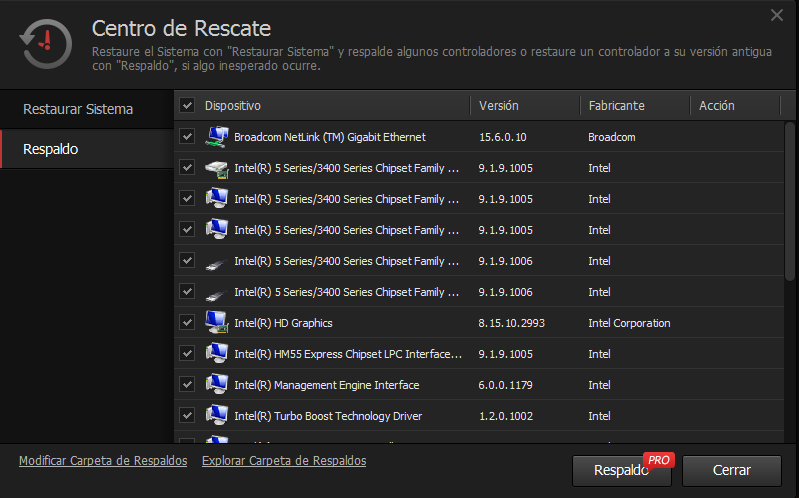Select the Intel(R) HD Graphics device name
This screenshot has height=498, width=799.
pos(283,323)
